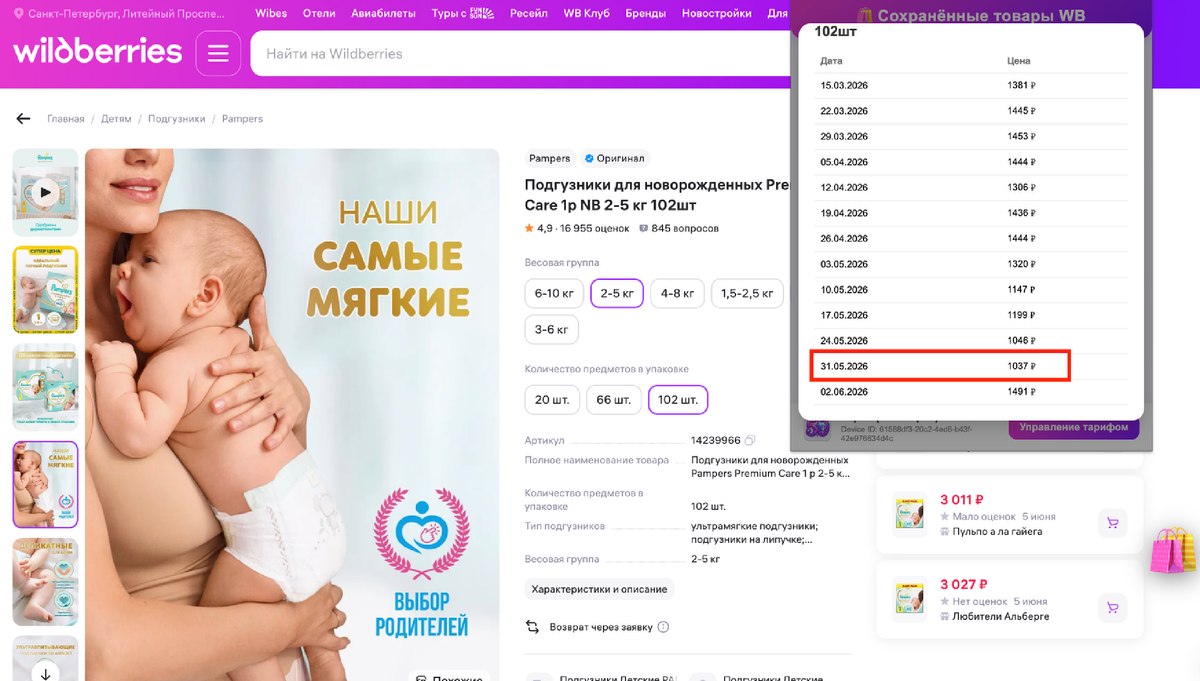Focus the 'Найти на Wildberries' search field
Screen dimensions: 1200x681
520,53
